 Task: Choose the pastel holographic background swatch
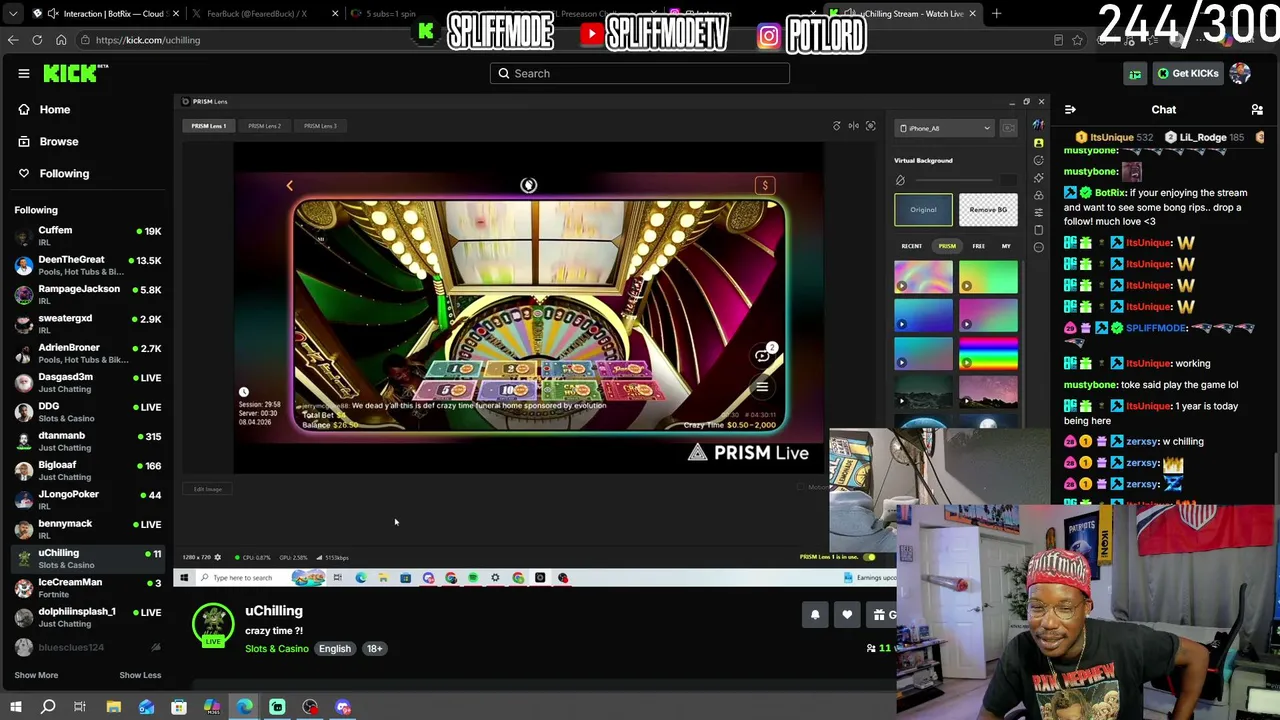(x=923, y=276)
